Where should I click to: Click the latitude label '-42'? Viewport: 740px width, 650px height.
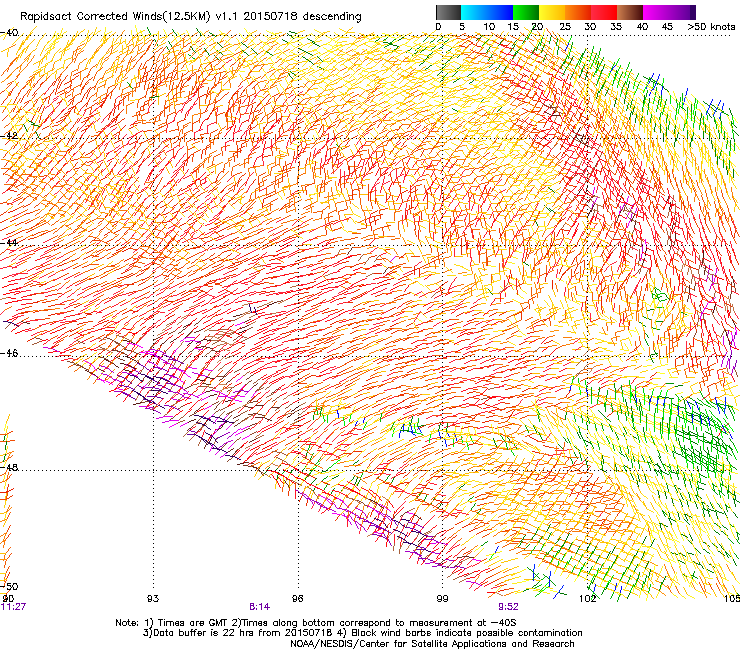tap(9, 135)
